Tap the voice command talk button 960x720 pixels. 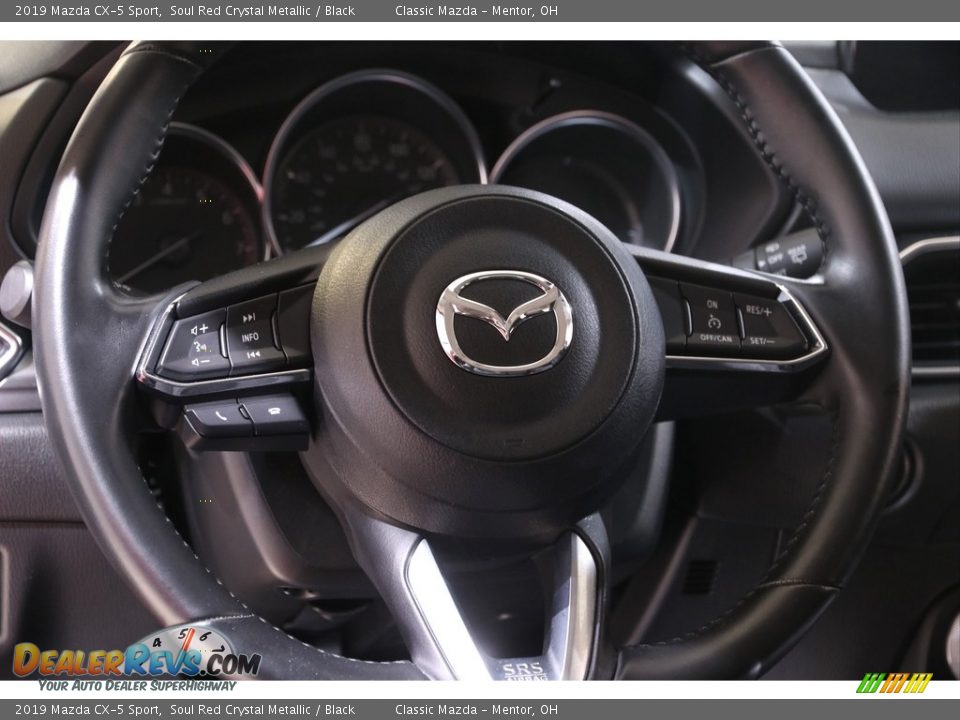pyautogui.click(x=201, y=347)
